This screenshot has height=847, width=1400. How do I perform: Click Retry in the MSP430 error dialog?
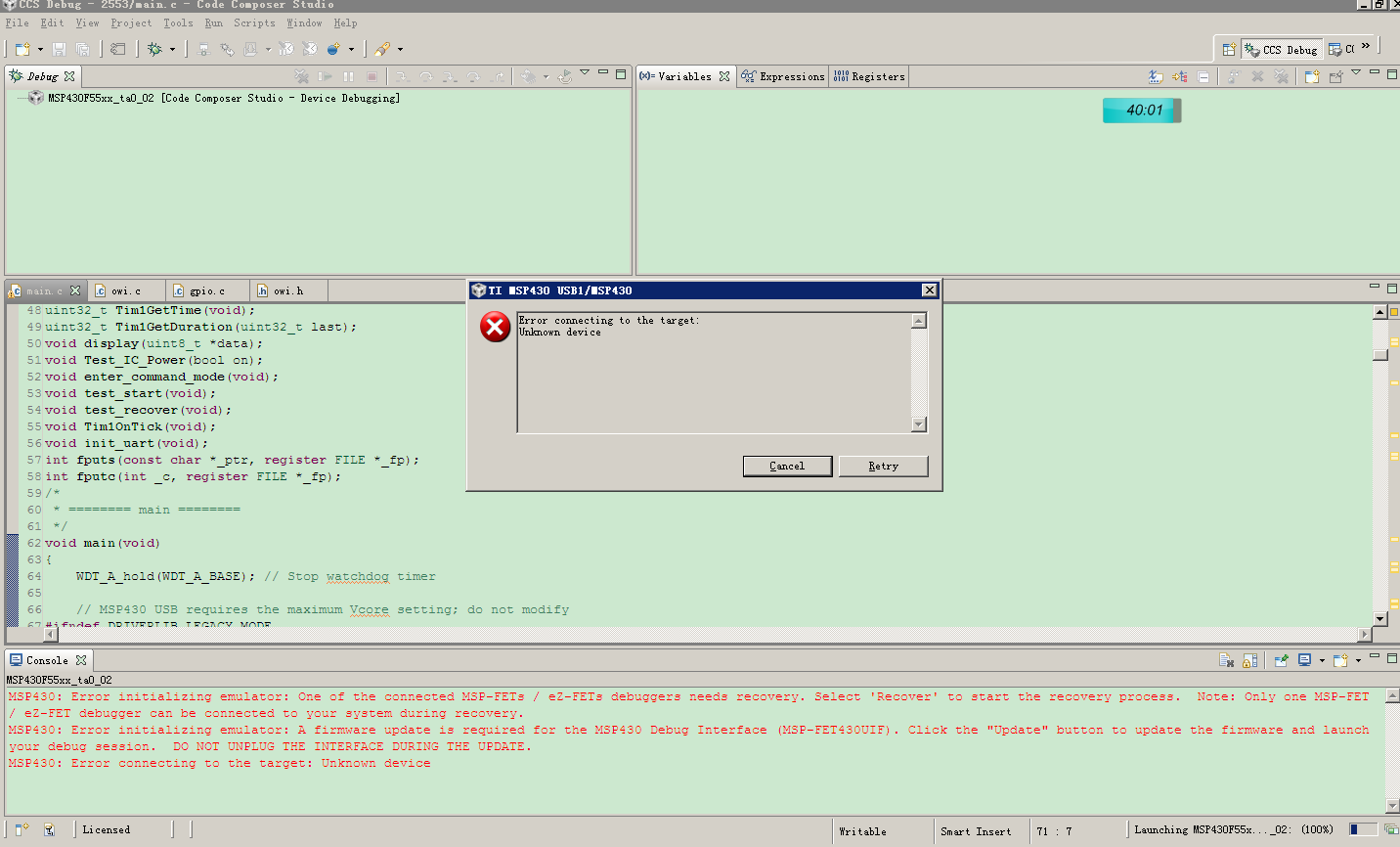(884, 467)
